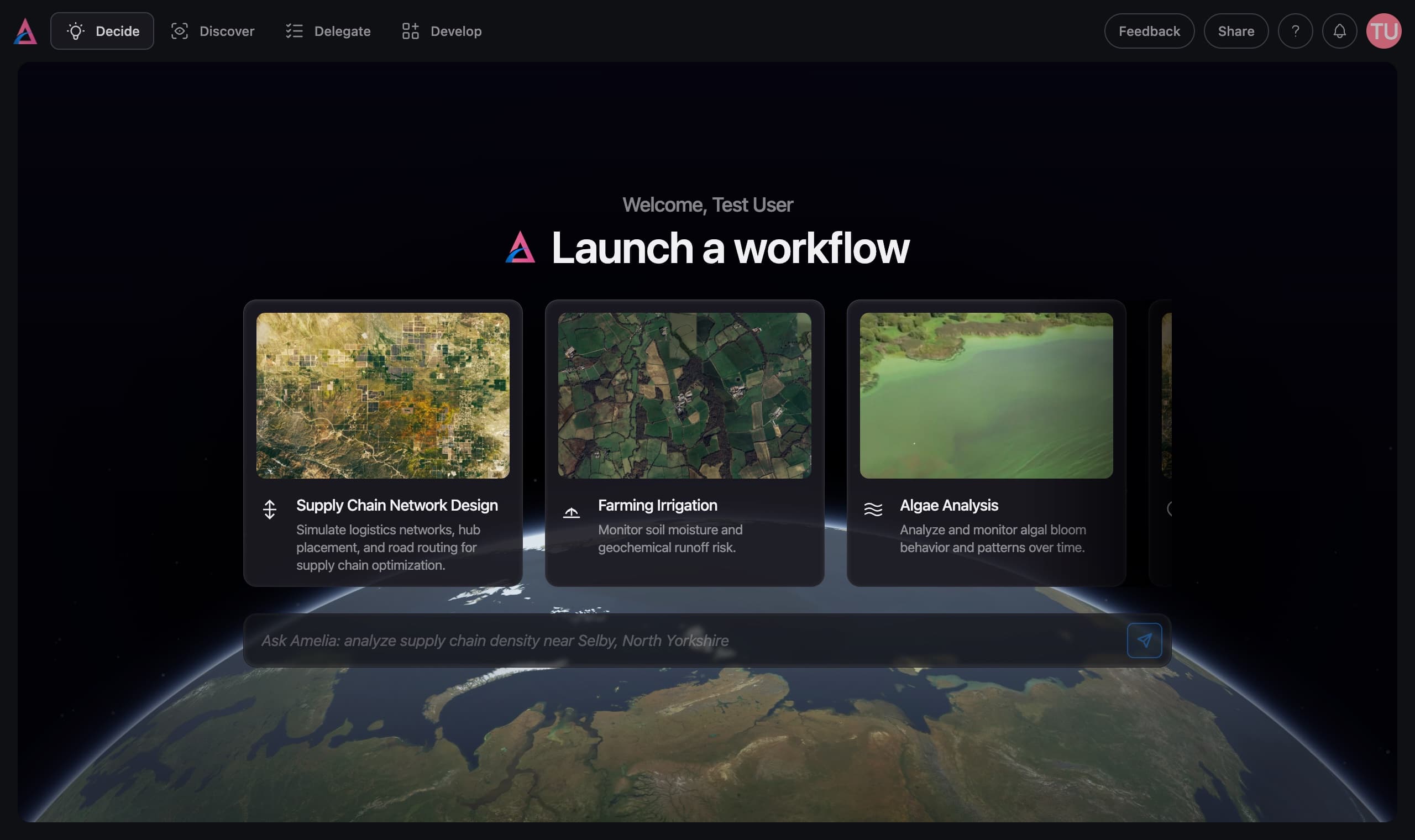Open the Develop section
This screenshot has width=1415, height=840.
coord(455,31)
